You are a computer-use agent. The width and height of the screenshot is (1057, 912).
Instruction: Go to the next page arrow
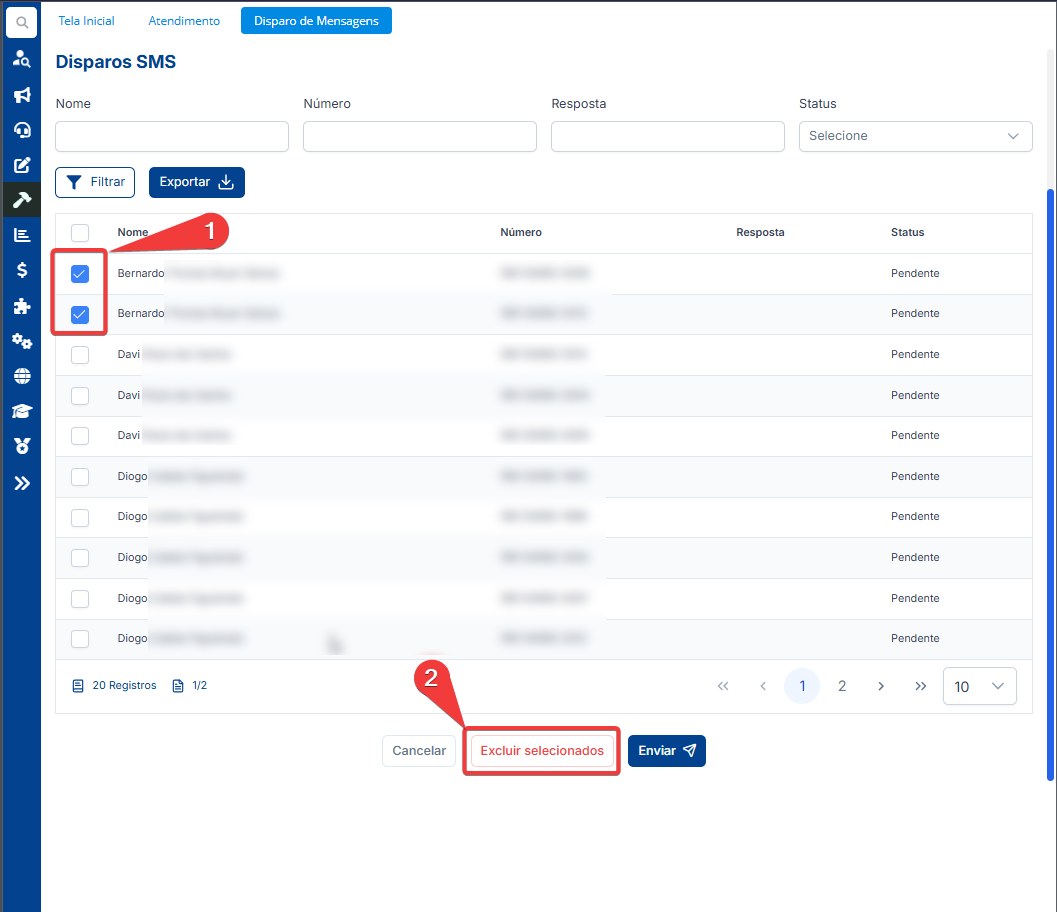[x=881, y=686]
